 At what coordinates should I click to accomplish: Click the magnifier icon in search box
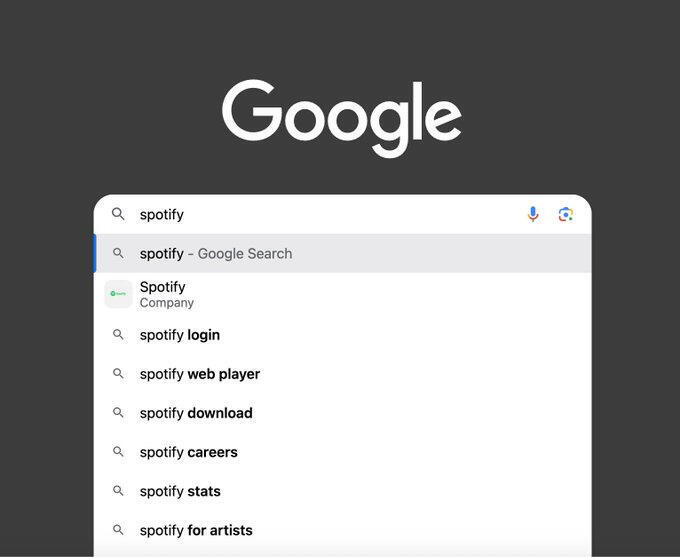click(118, 214)
